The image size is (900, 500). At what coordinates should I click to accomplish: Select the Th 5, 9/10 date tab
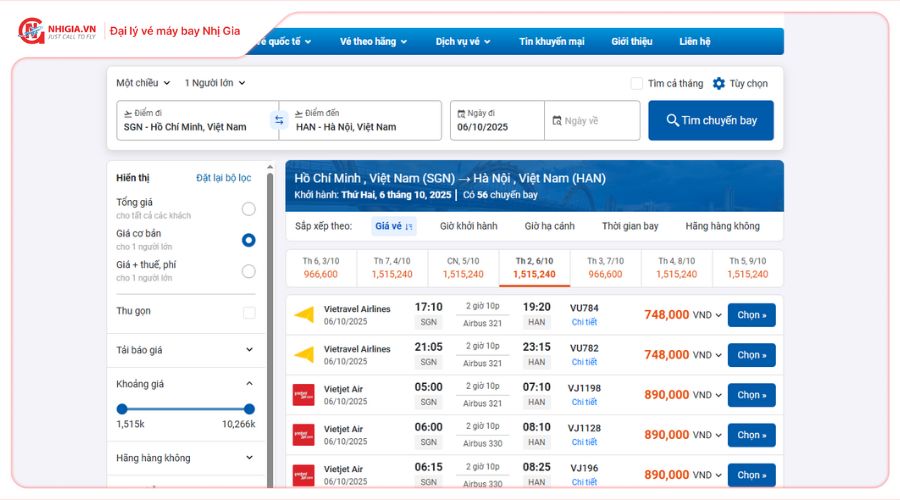747,268
